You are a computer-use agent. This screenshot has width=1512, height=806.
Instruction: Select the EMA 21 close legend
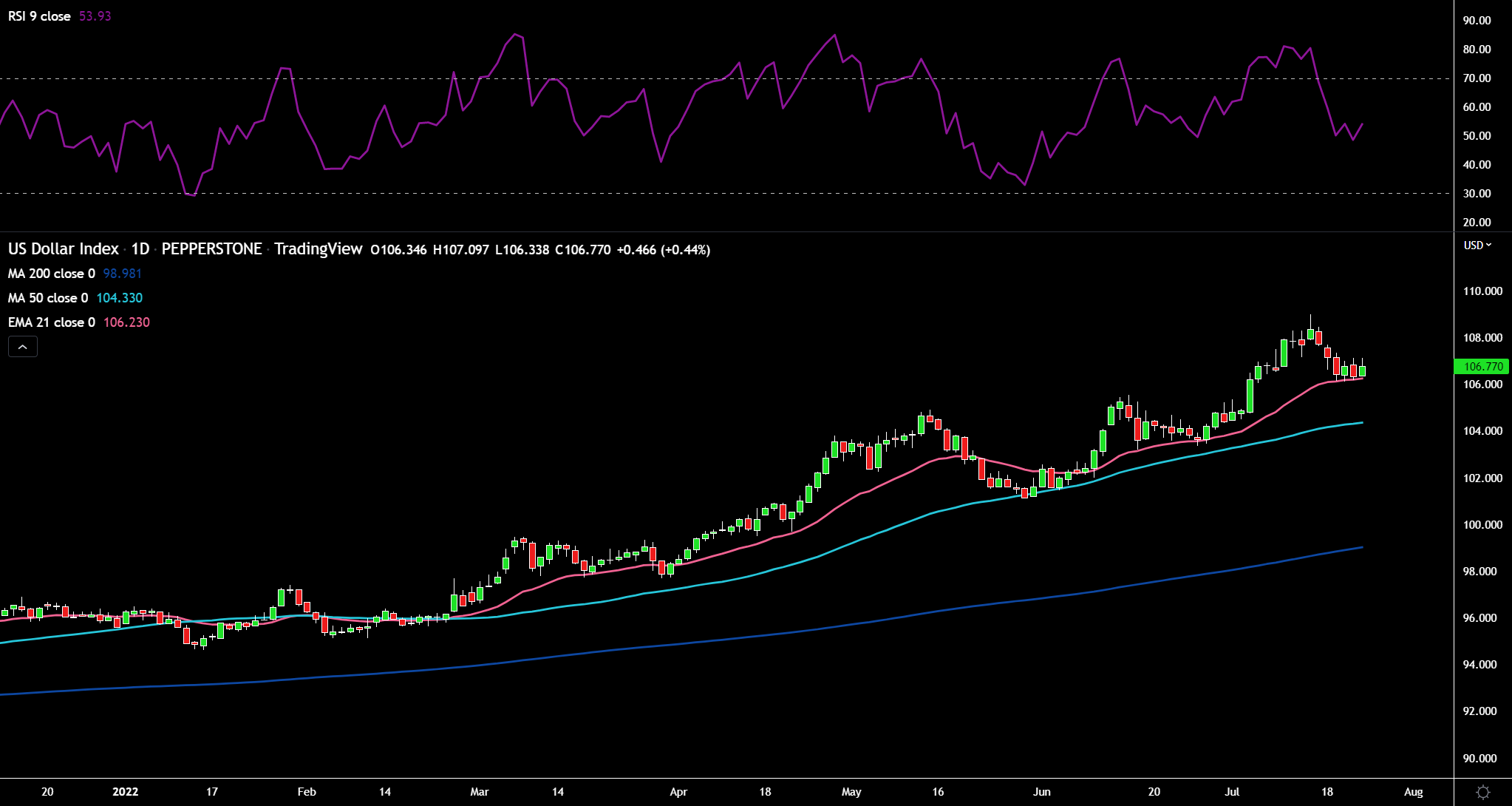[52, 322]
